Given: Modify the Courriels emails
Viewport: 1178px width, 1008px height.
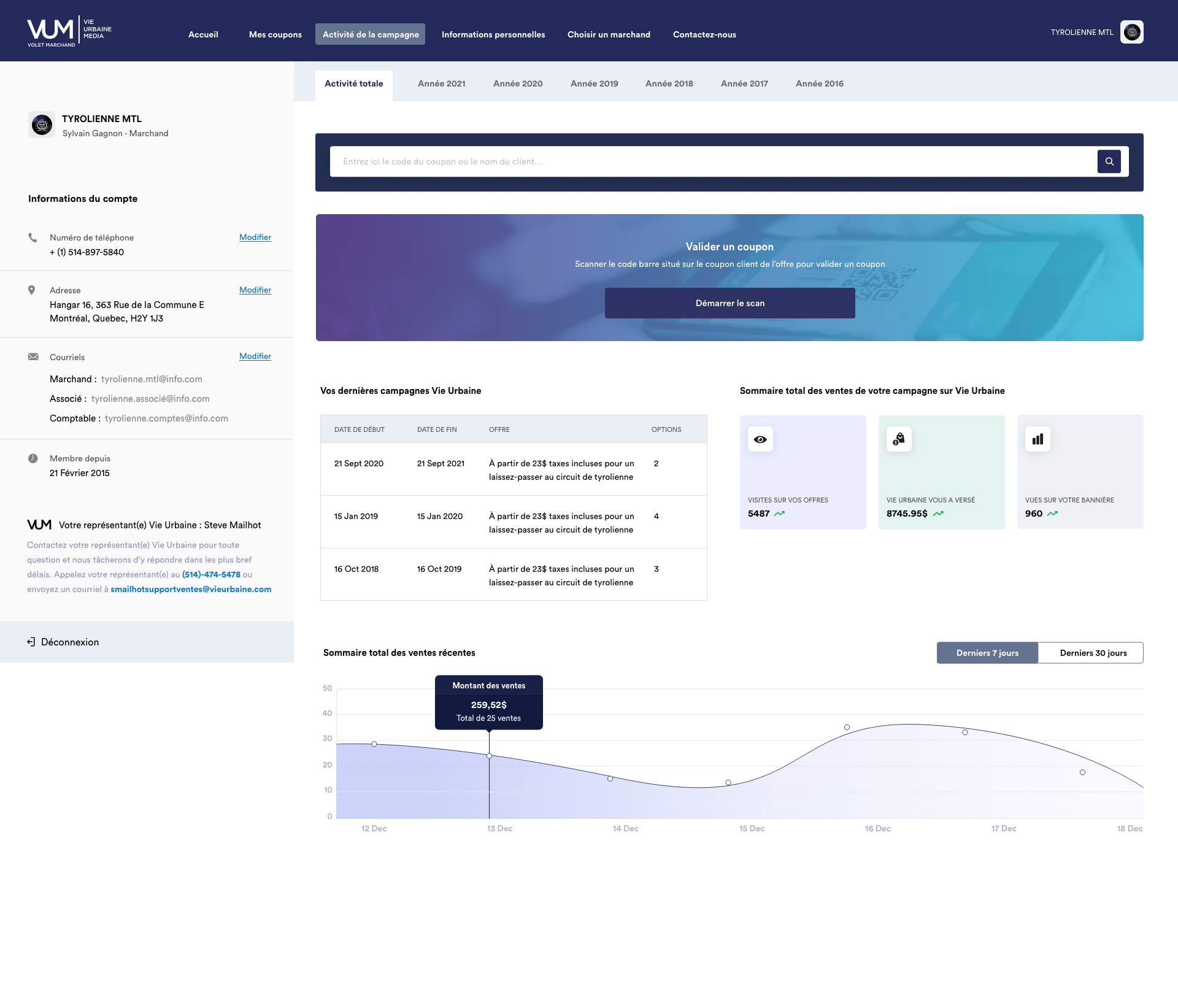Looking at the screenshot, I should [x=255, y=356].
